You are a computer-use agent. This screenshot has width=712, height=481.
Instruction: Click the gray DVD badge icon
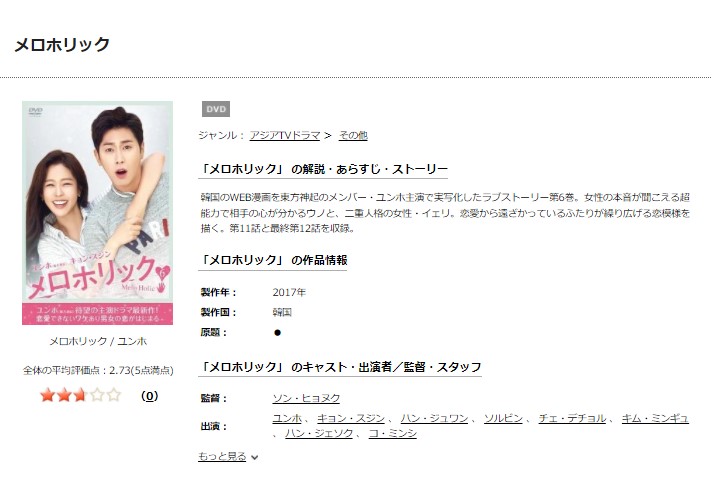tap(216, 109)
